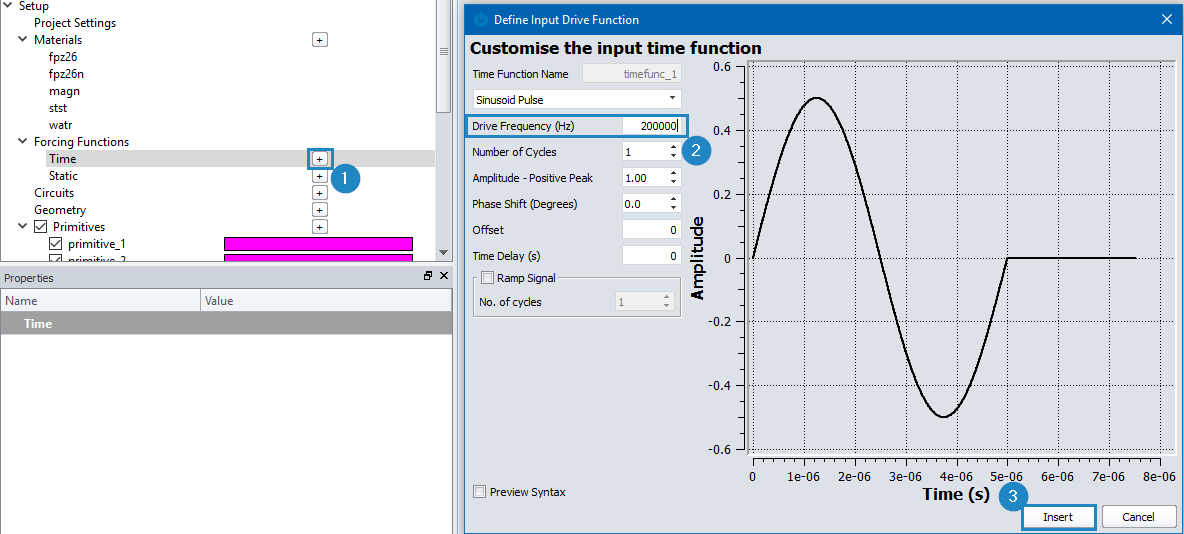
Task: Collapse the Primitives tree node
Action: tap(23, 227)
